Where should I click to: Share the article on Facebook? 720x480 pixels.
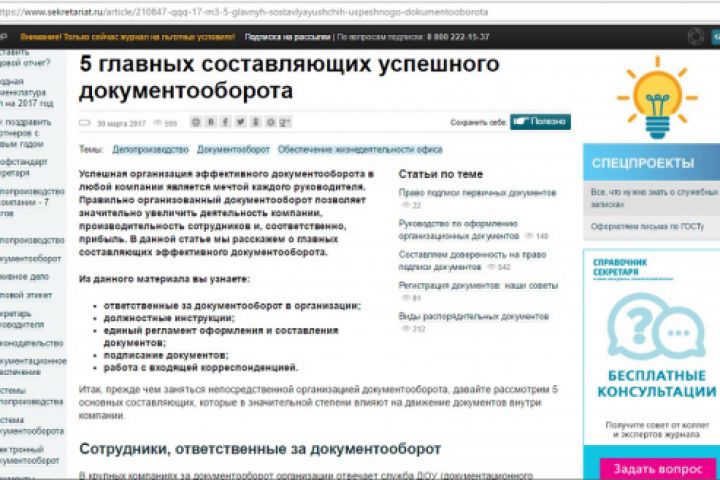(225, 122)
